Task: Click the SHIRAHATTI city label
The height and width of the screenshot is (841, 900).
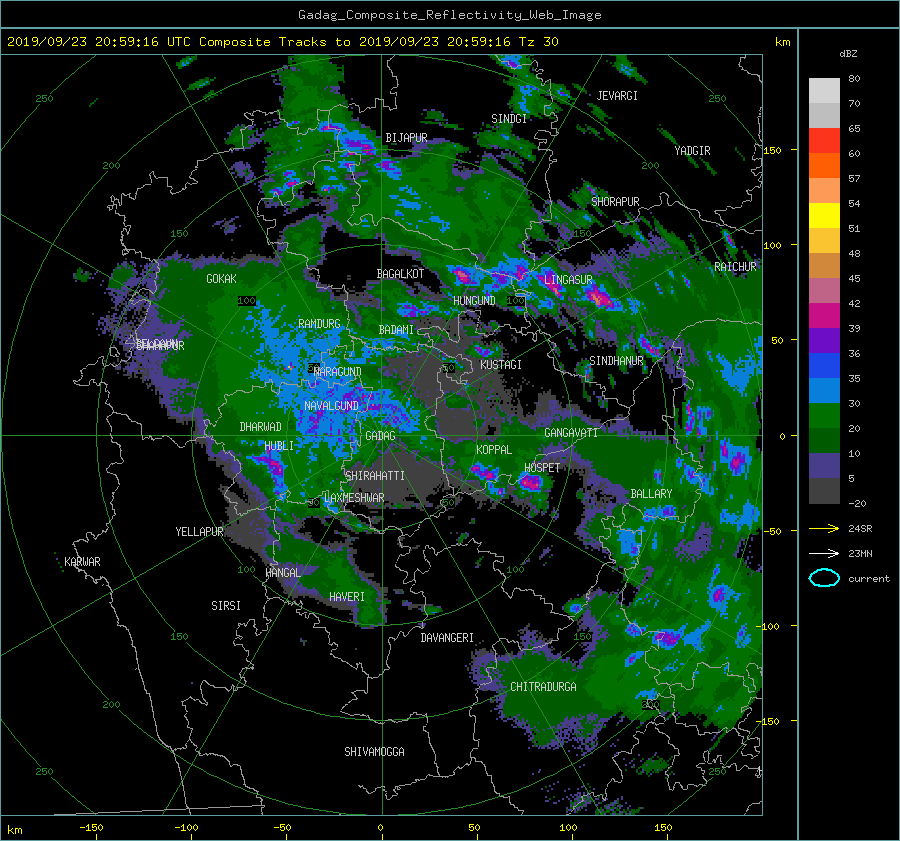Action: click(375, 476)
